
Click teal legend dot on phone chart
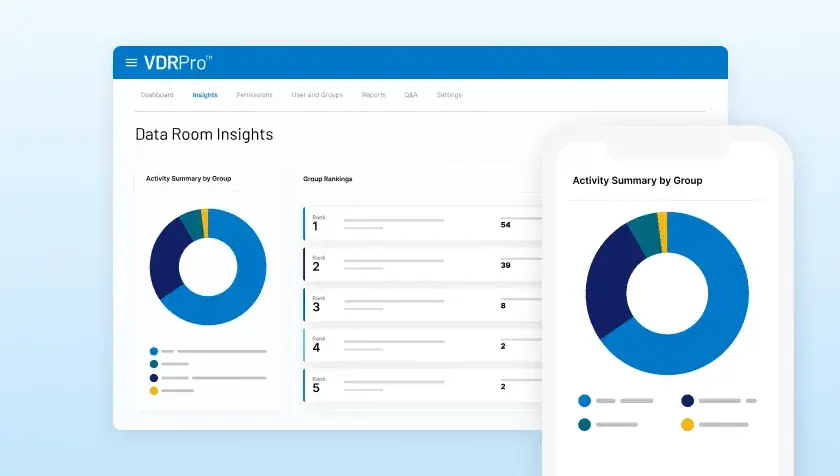(x=584, y=424)
